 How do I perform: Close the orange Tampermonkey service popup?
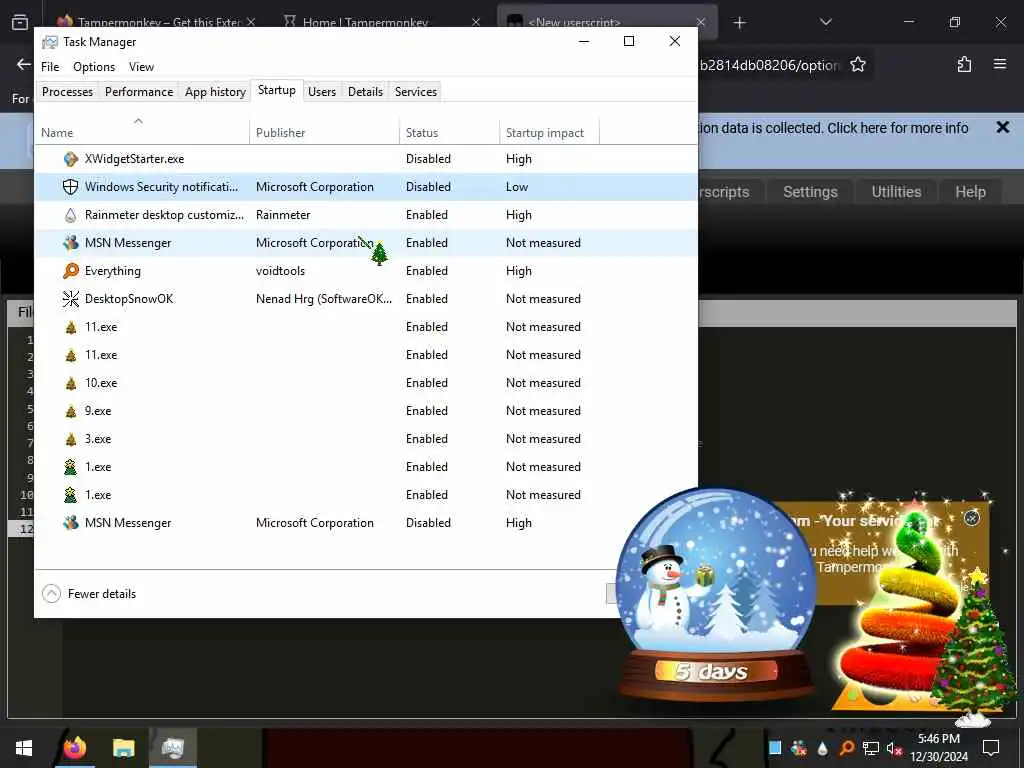[972, 518]
